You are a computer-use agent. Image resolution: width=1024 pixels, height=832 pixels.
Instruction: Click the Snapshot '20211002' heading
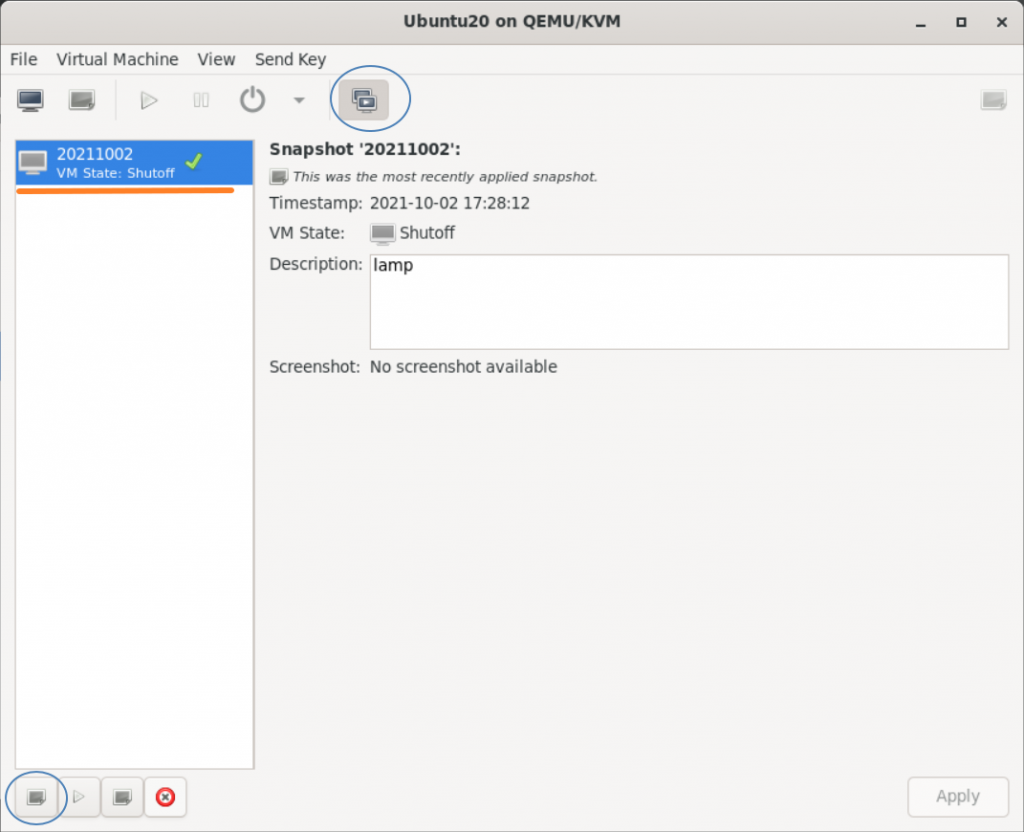(x=365, y=150)
